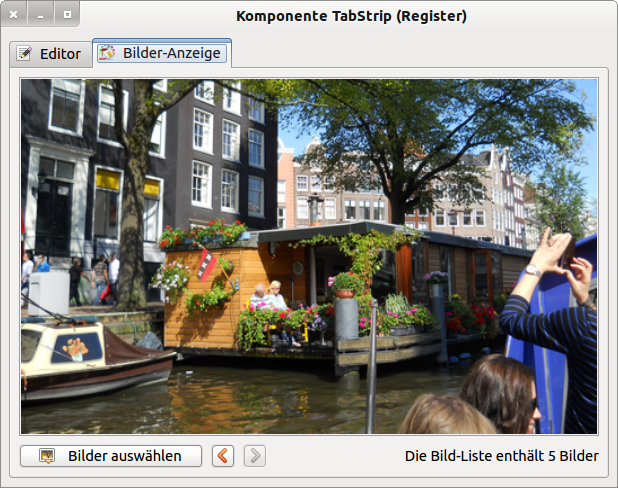Screen dimensions: 618x488
Task: Click the red flag on the houseboat
Action: click(x=205, y=264)
